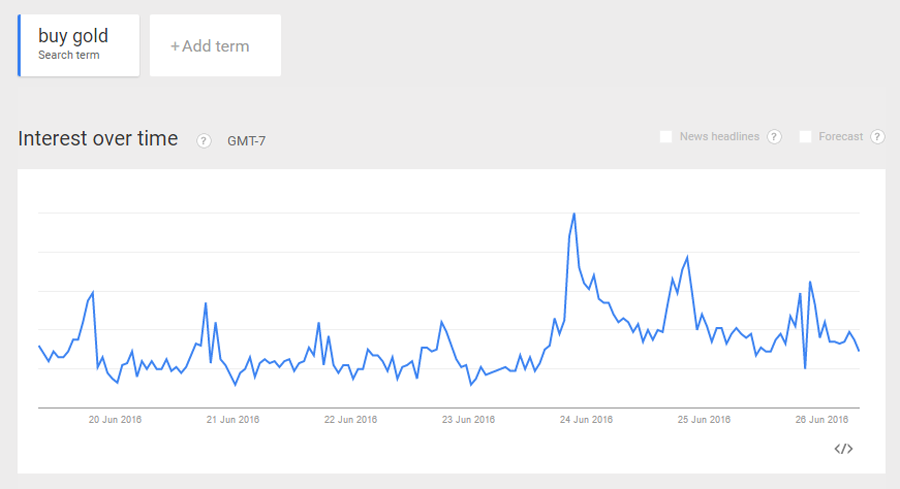The image size is (900, 489).
Task: Click the 25 Jun 2016 date label
Action: coord(704,420)
